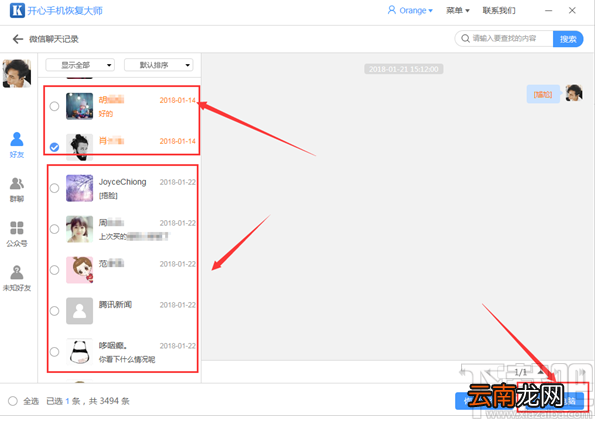The height and width of the screenshot is (424, 601).
Task: Select the radio button for 哆啦图
Action: 54,352
